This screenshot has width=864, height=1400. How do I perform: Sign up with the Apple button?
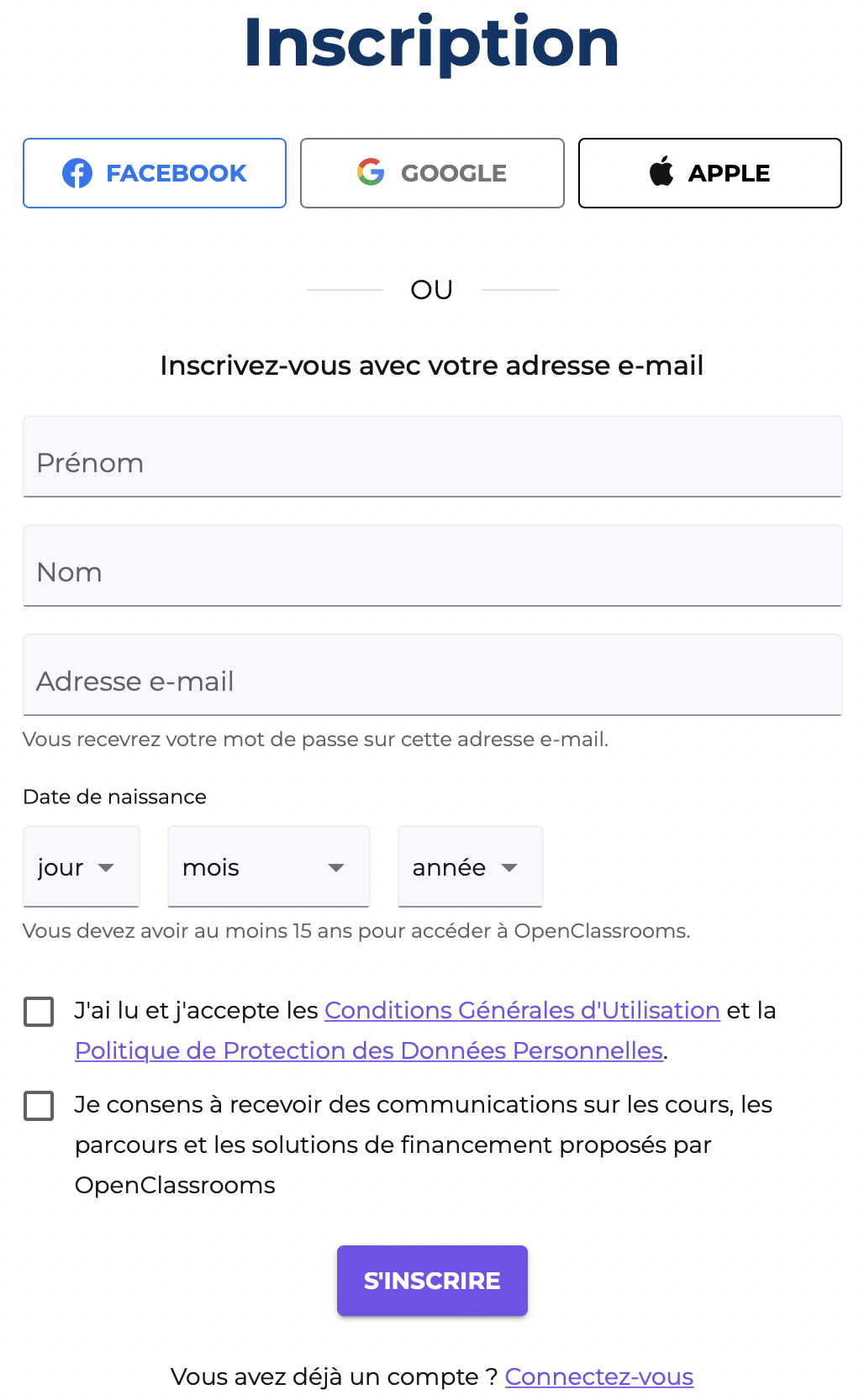(x=709, y=173)
